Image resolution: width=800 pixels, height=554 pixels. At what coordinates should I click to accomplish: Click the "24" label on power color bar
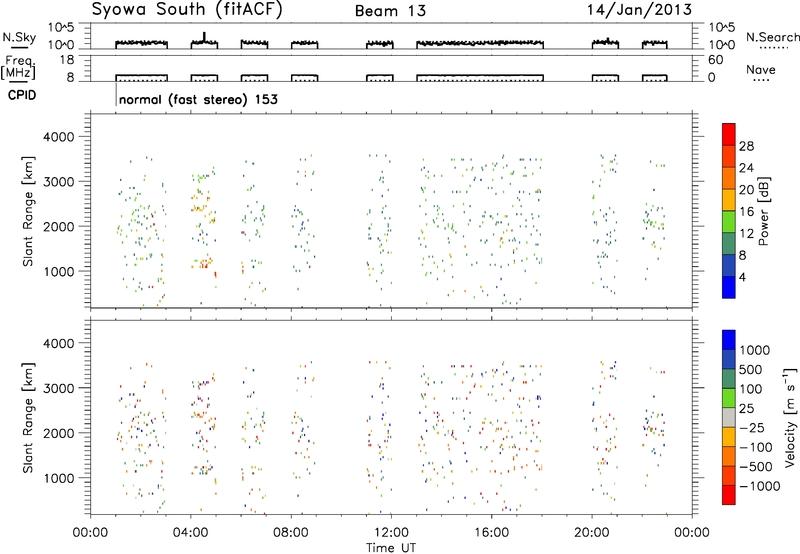(x=746, y=168)
